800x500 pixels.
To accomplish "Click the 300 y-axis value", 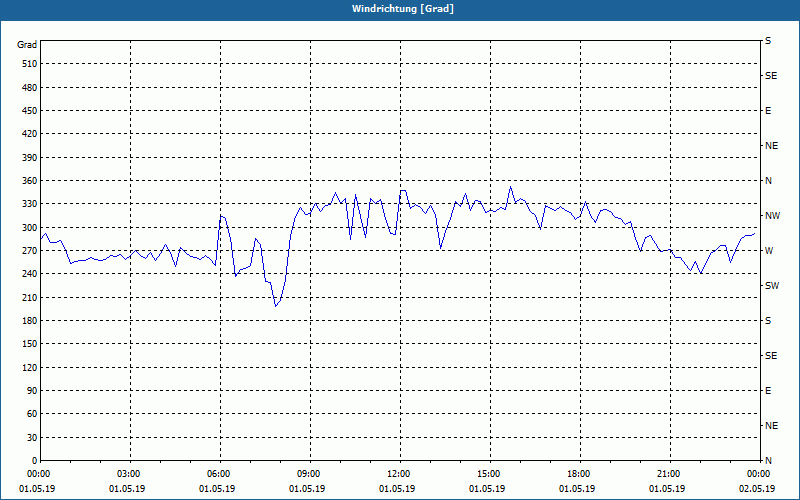I will (30, 228).
